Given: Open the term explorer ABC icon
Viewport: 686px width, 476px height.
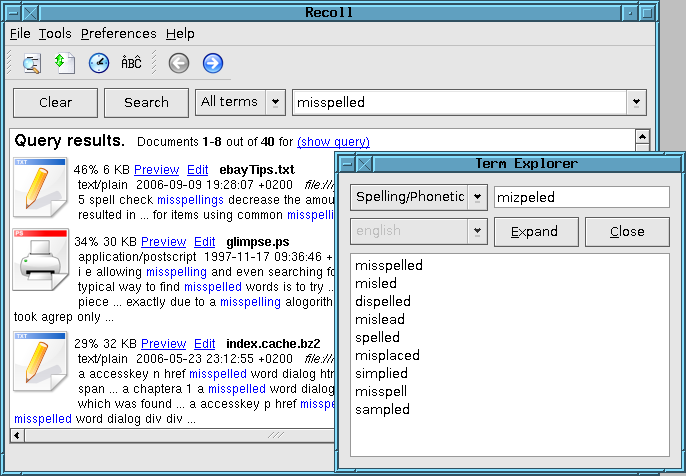Looking at the screenshot, I should click(131, 64).
